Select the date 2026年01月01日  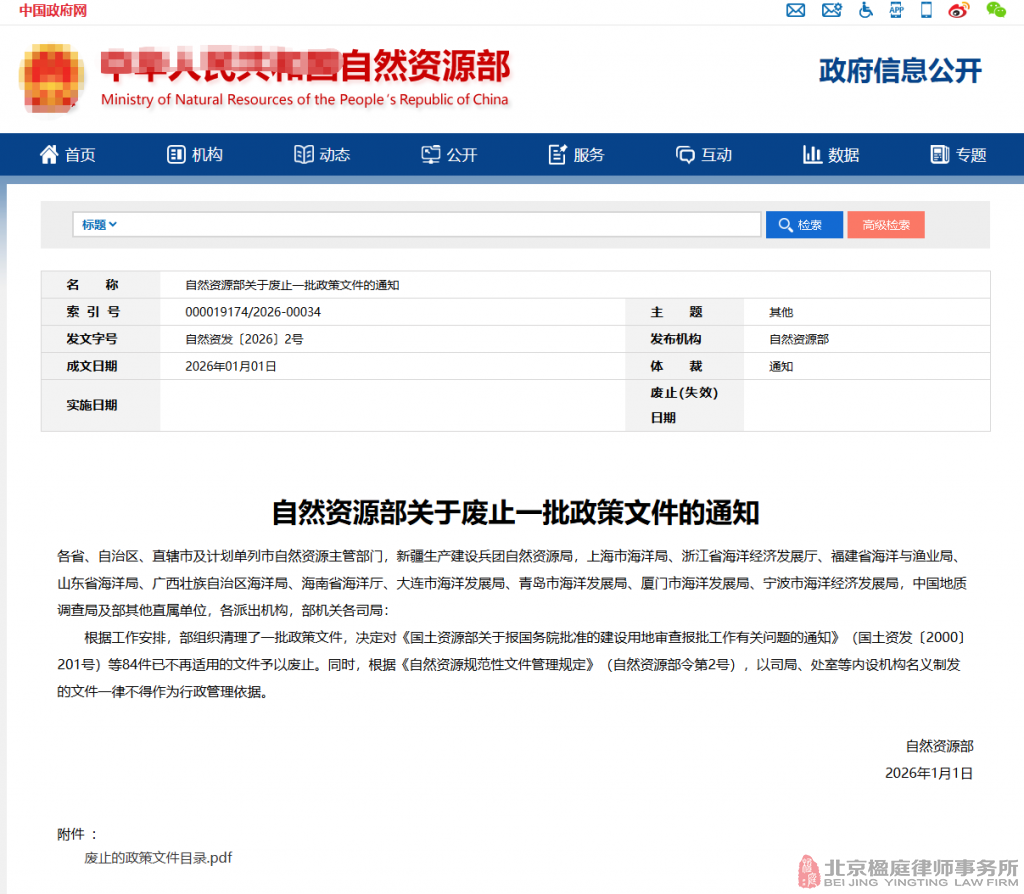click(x=231, y=366)
